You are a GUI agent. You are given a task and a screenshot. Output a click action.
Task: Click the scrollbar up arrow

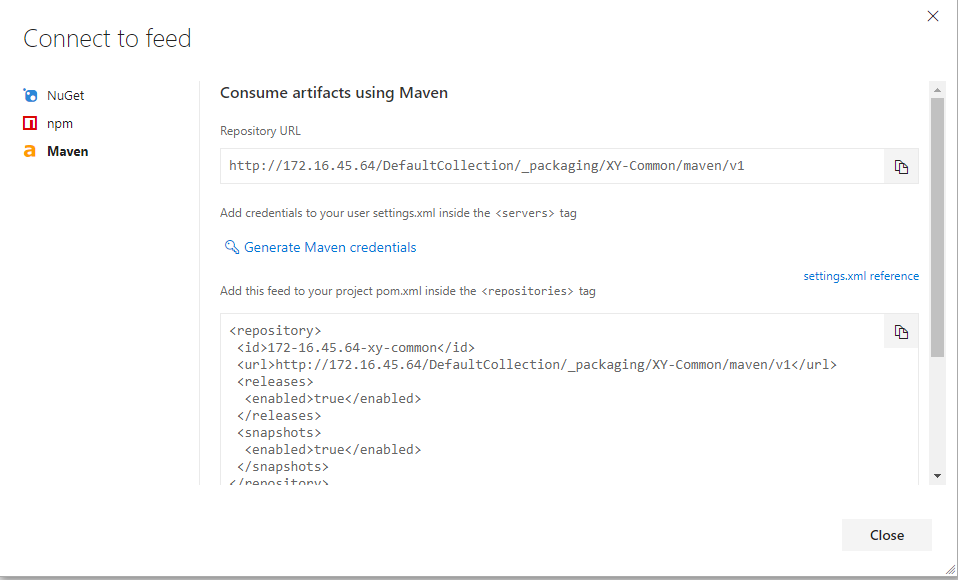pos(937,90)
